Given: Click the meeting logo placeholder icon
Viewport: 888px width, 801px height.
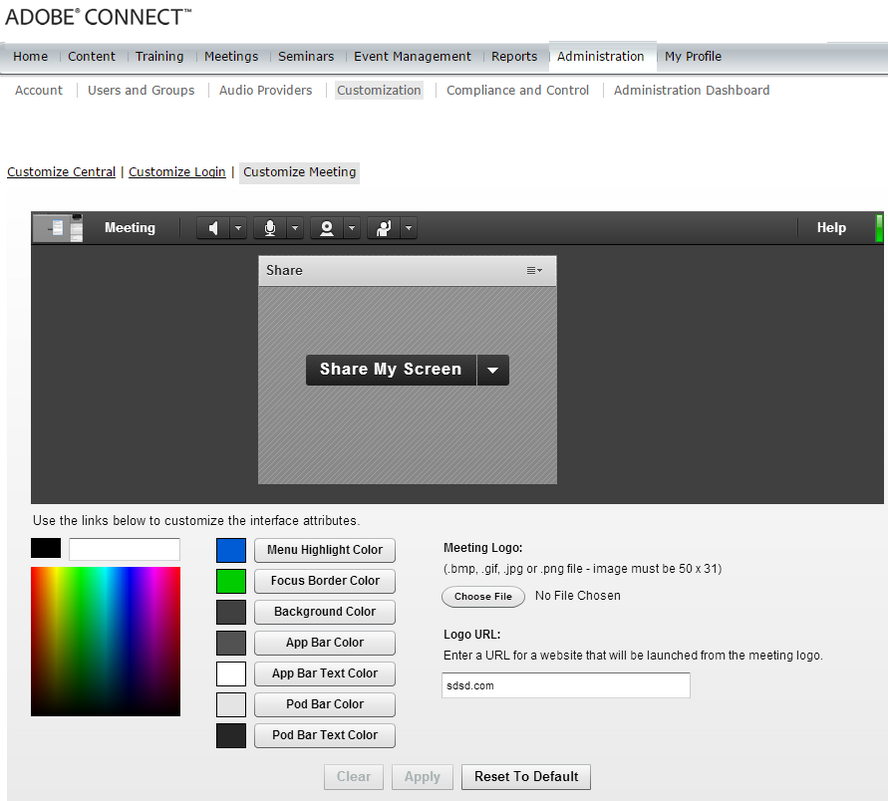Looking at the screenshot, I should (x=58, y=227).
